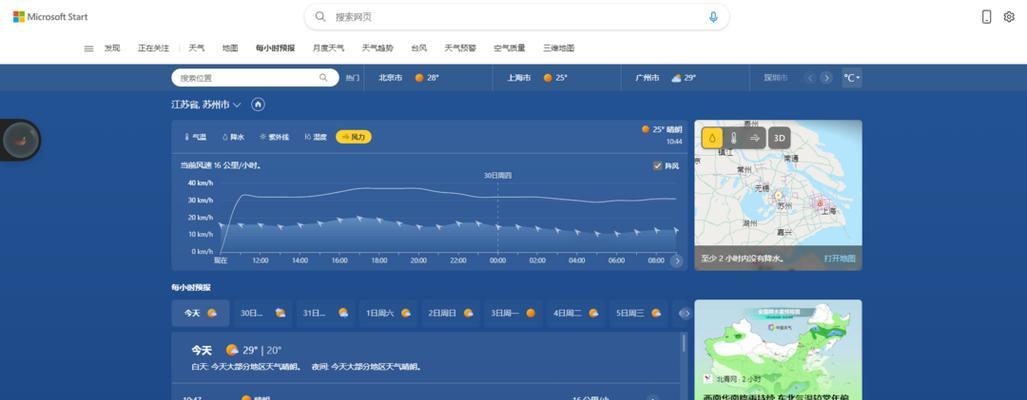The image size is (1027, 400).
Task: Click the 搜索网页 web search field
Action: pos(517,17)
